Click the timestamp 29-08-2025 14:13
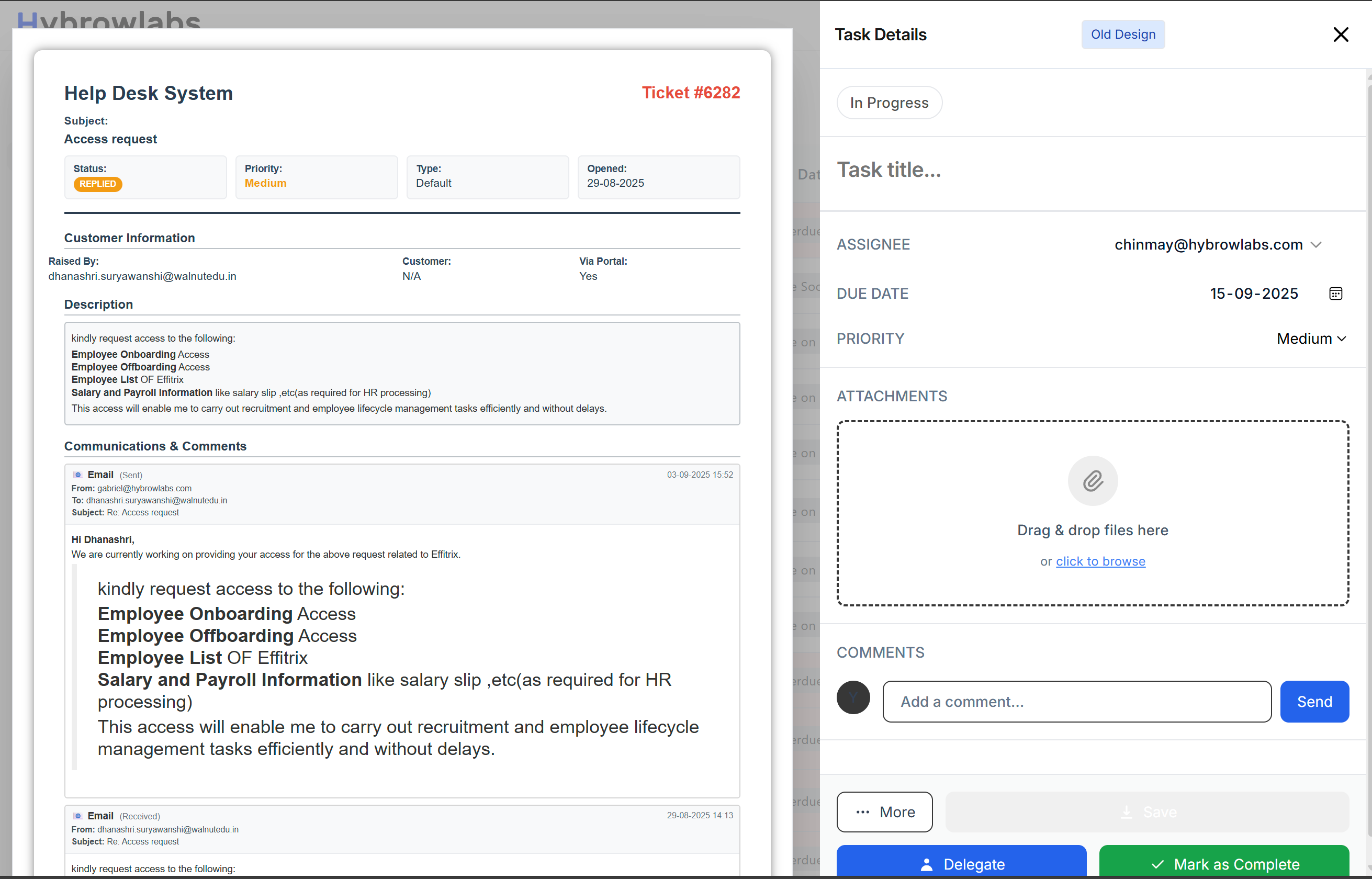Screen dimensions: 1372x879 [x=700, y=816]
